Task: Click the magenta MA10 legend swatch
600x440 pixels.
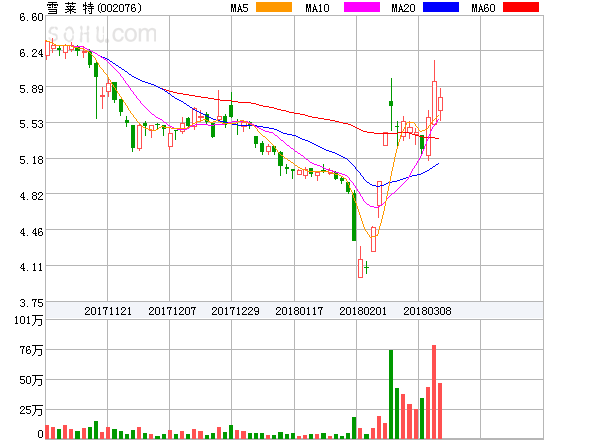Action: coord(362,7)
